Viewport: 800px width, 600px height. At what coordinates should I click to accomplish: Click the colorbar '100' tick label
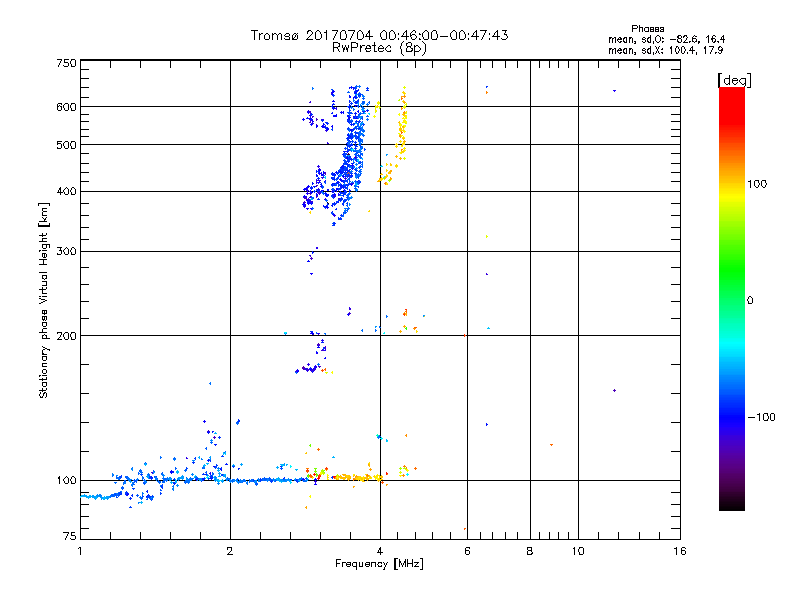pyautogui.click(x=757, y=184)
